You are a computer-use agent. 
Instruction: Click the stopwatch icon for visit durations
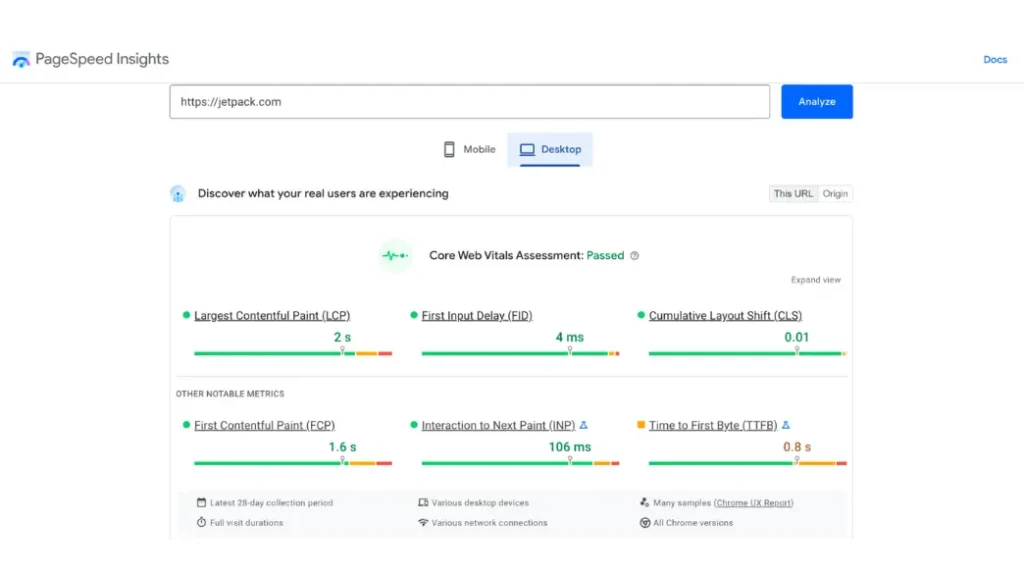click(x=201, y=522)
